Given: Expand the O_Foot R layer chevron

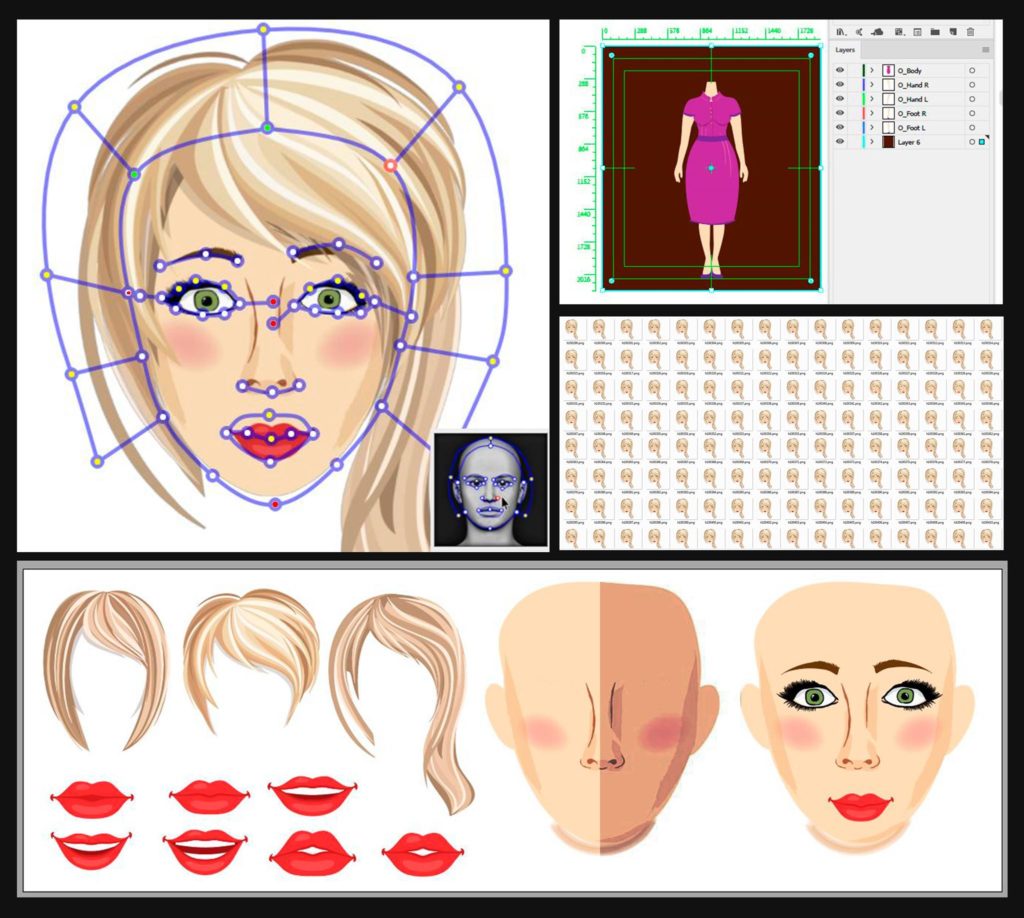Looking at the screenshot, I should [x=872, y=113].
